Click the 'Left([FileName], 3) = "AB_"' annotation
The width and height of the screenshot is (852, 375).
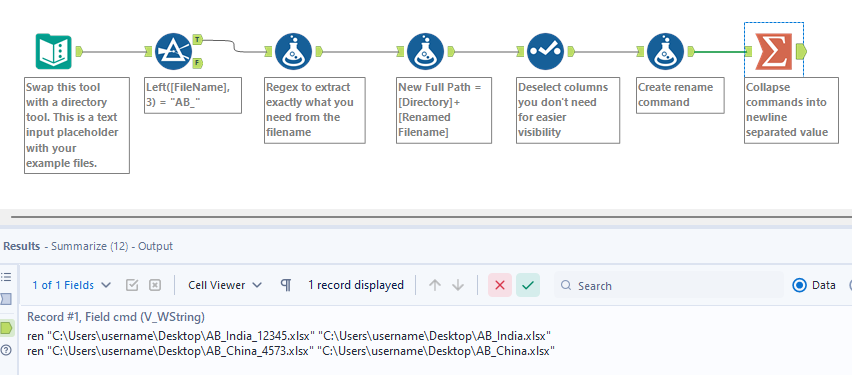[x=193, y=95]
